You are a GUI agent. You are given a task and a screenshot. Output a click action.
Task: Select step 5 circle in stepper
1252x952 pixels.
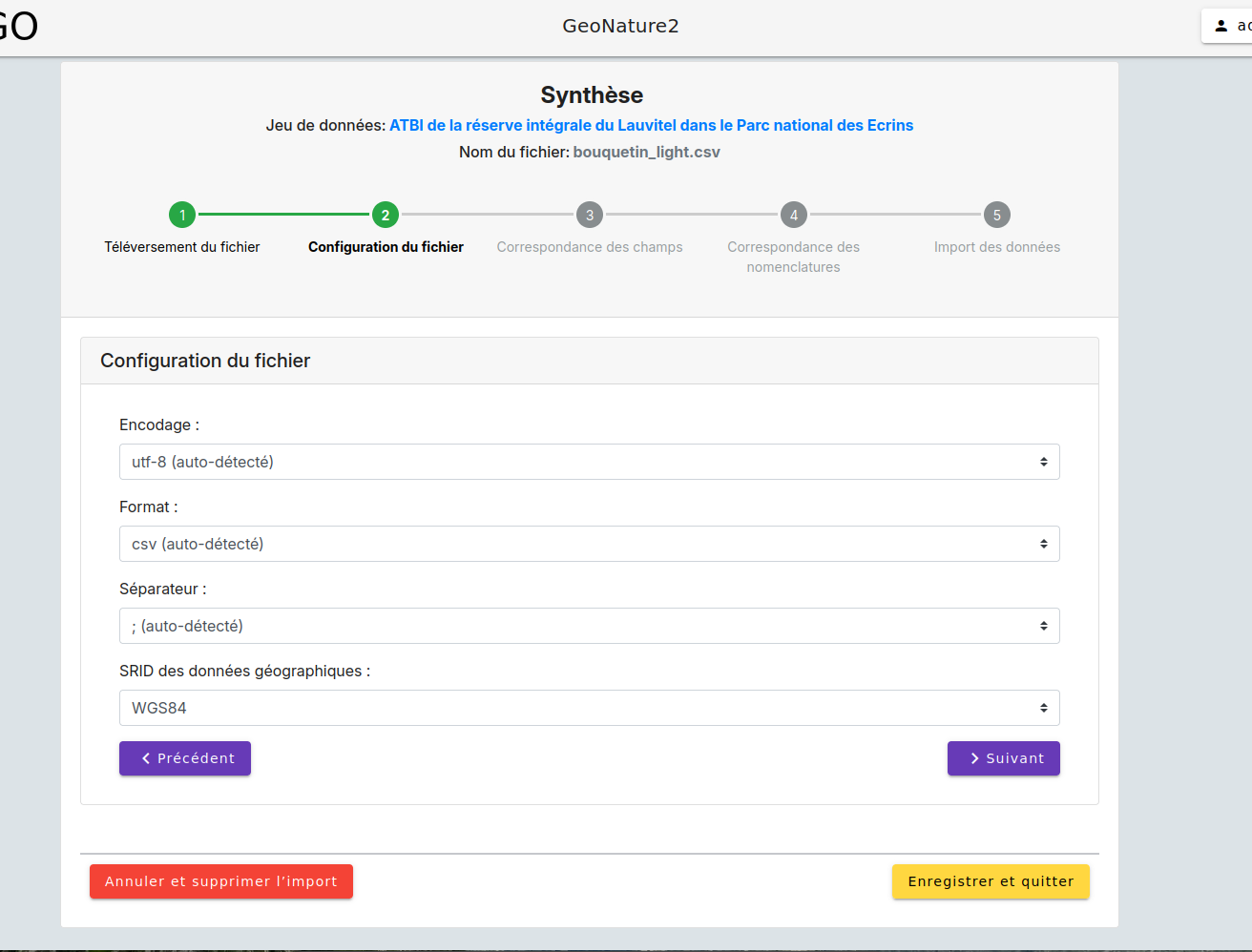997,215
